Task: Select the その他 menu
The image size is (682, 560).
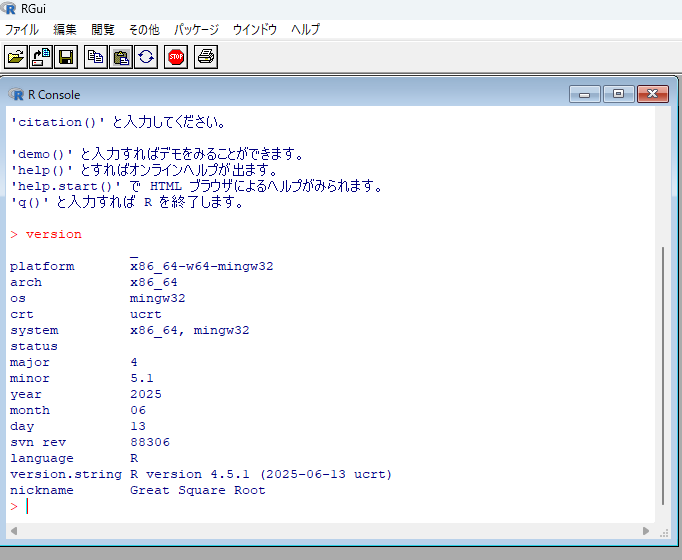Action: point(143,30)
